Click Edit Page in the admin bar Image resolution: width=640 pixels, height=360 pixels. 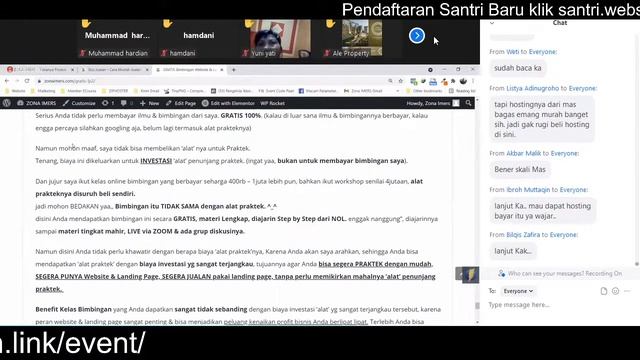point(181,103)
